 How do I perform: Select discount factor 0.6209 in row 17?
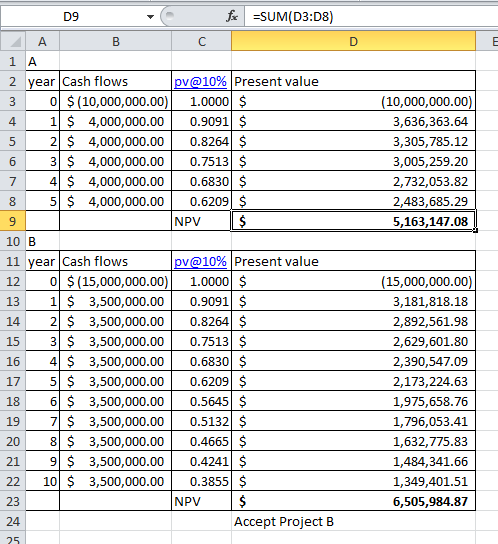202,381
